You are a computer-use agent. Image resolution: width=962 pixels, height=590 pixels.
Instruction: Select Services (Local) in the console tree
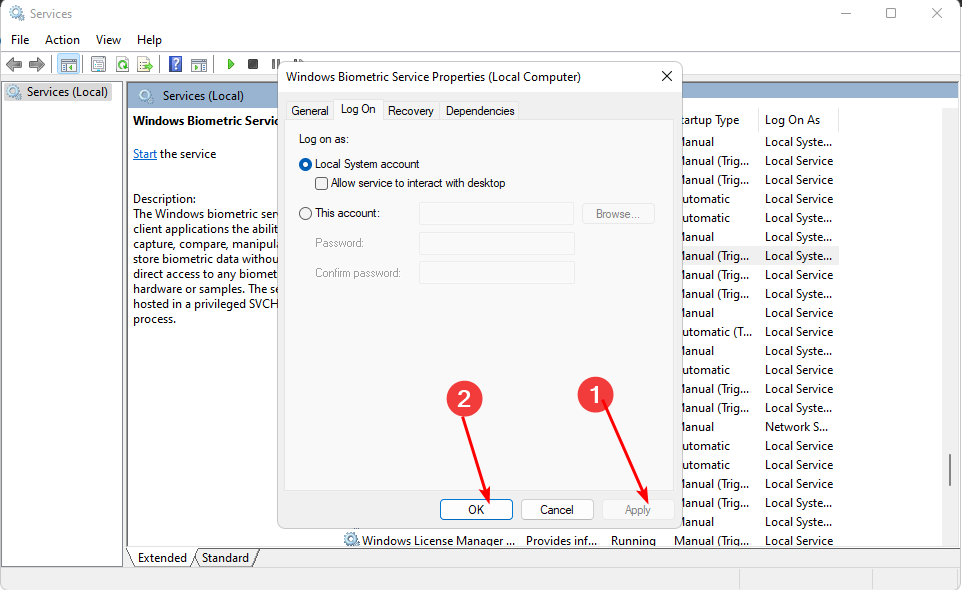[x=58, y=92]
